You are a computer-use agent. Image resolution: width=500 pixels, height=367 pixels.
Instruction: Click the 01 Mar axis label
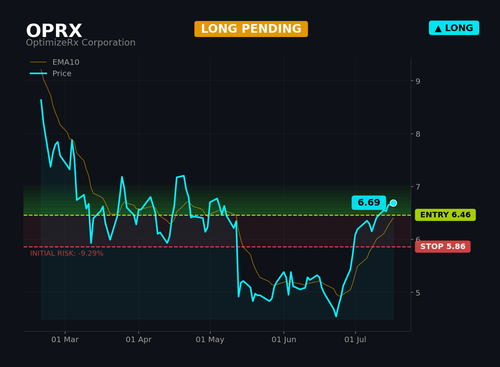pos(65,340)
